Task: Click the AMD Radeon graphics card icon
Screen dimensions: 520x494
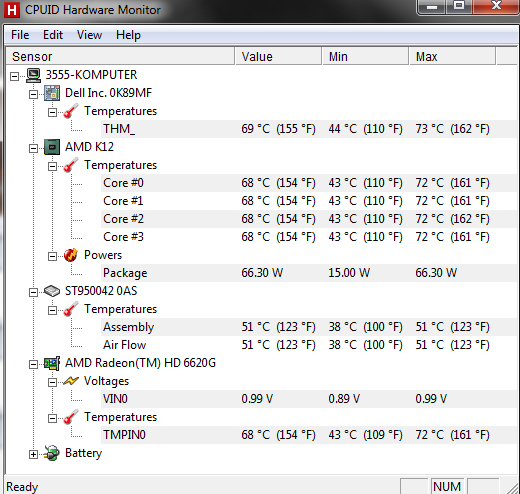Action: pyautogui.click(x=52, y=363)
